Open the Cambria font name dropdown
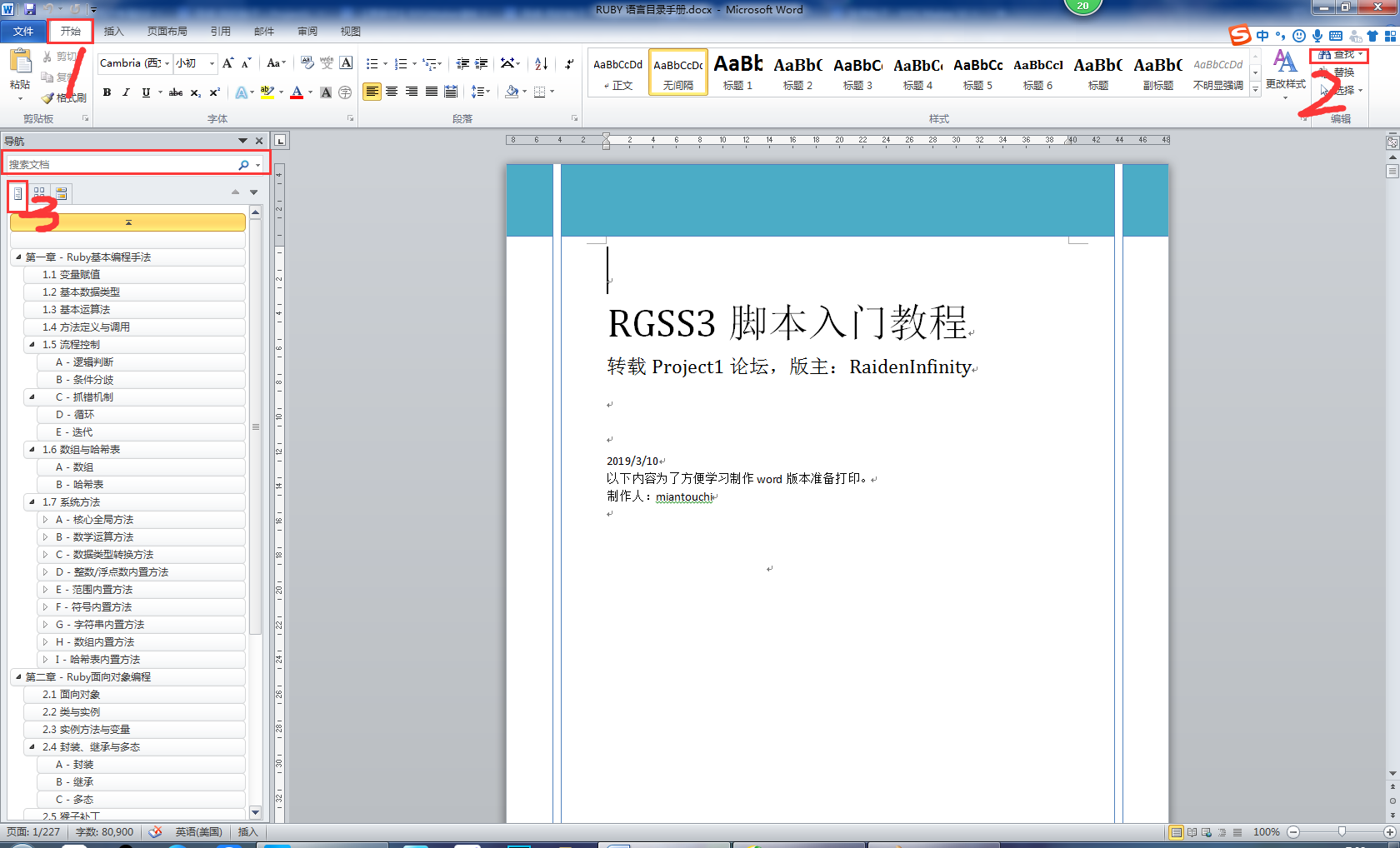1400x848 pixels. pos(167,63)
